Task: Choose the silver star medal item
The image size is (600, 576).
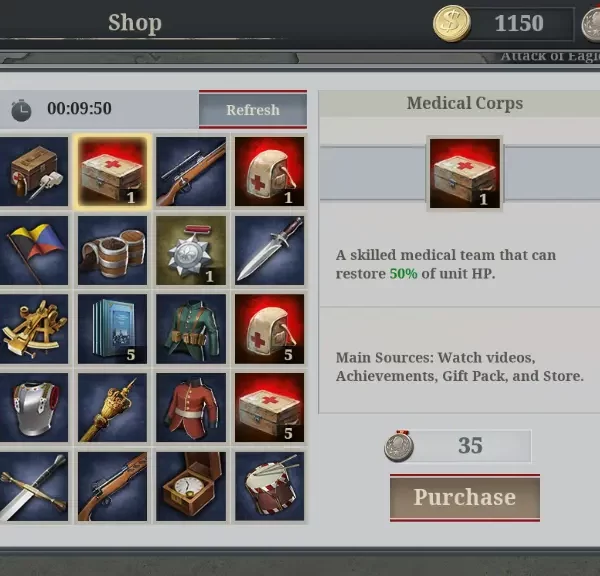Action: click(x=191, y=250)
